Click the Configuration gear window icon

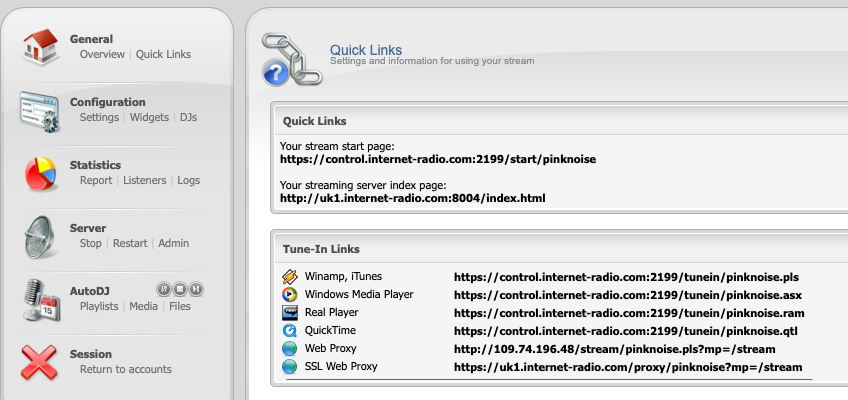[x=40, y=110]
